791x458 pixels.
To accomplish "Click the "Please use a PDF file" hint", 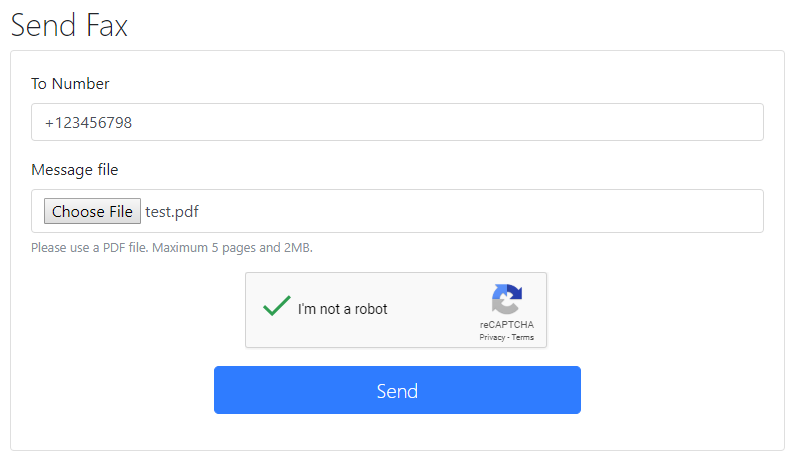I will coord(90,248).
